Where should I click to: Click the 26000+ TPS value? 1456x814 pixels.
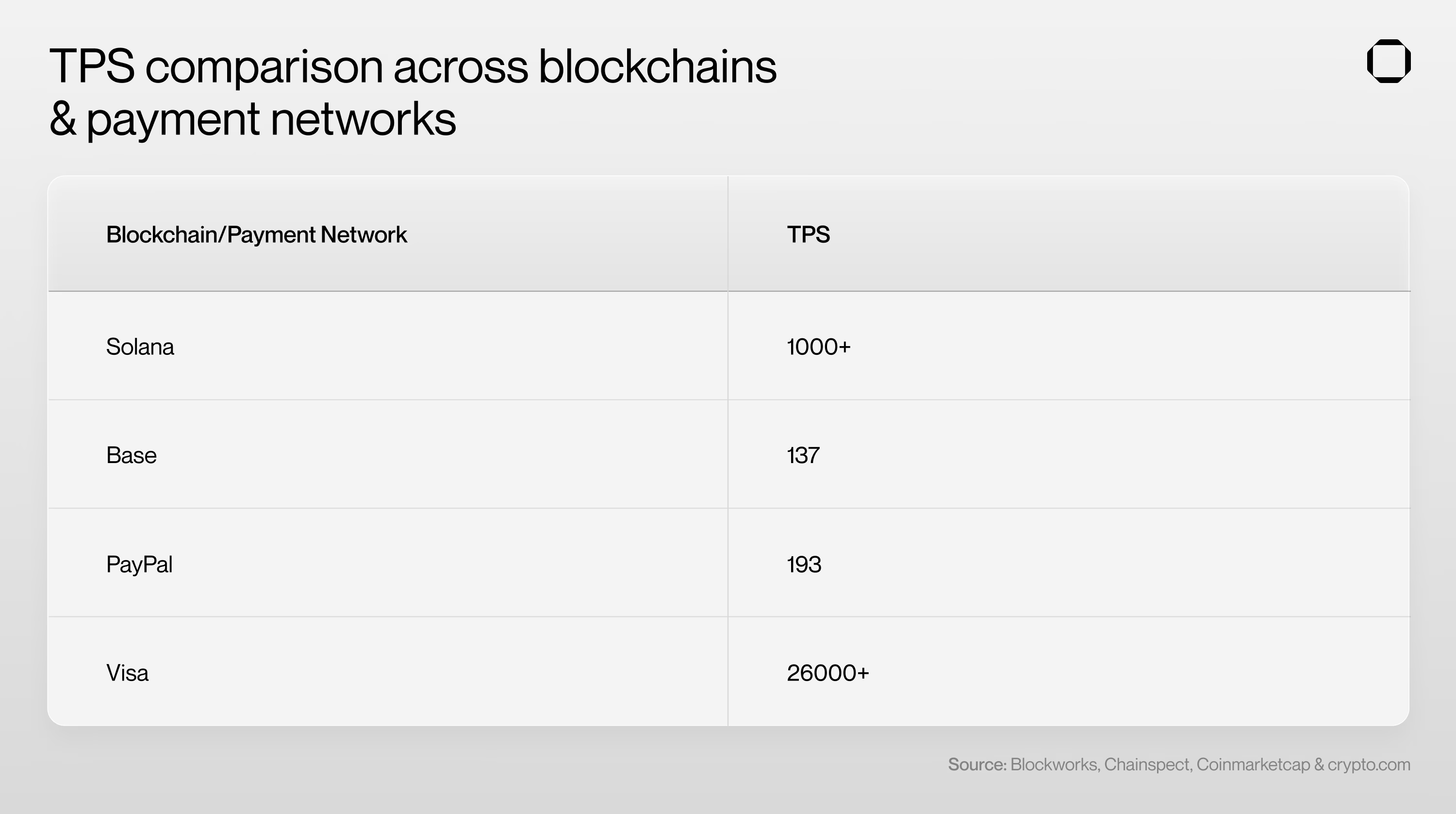pos(827,673)
